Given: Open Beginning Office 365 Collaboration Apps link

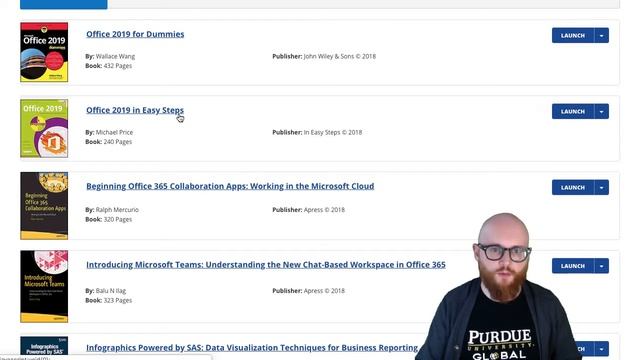Looking at the screenshot, I should click(230, 186).
